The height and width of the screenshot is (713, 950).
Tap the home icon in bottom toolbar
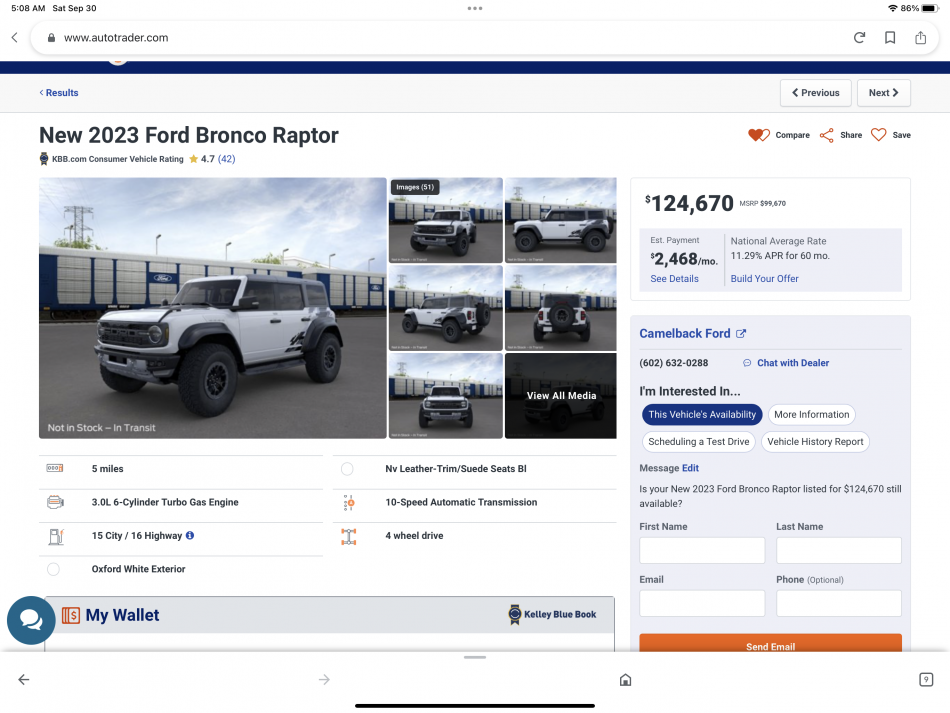point(625,680)
